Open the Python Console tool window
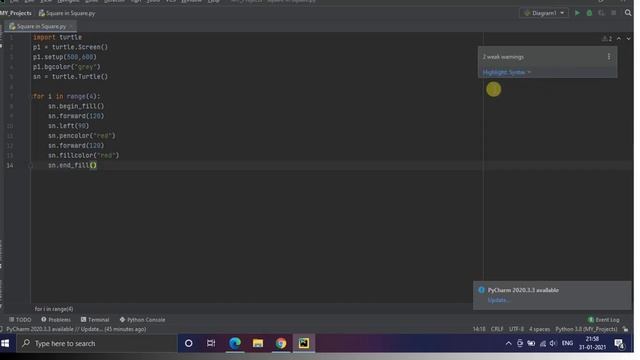This screenshot has height=360, width=640. coord(142,320)
